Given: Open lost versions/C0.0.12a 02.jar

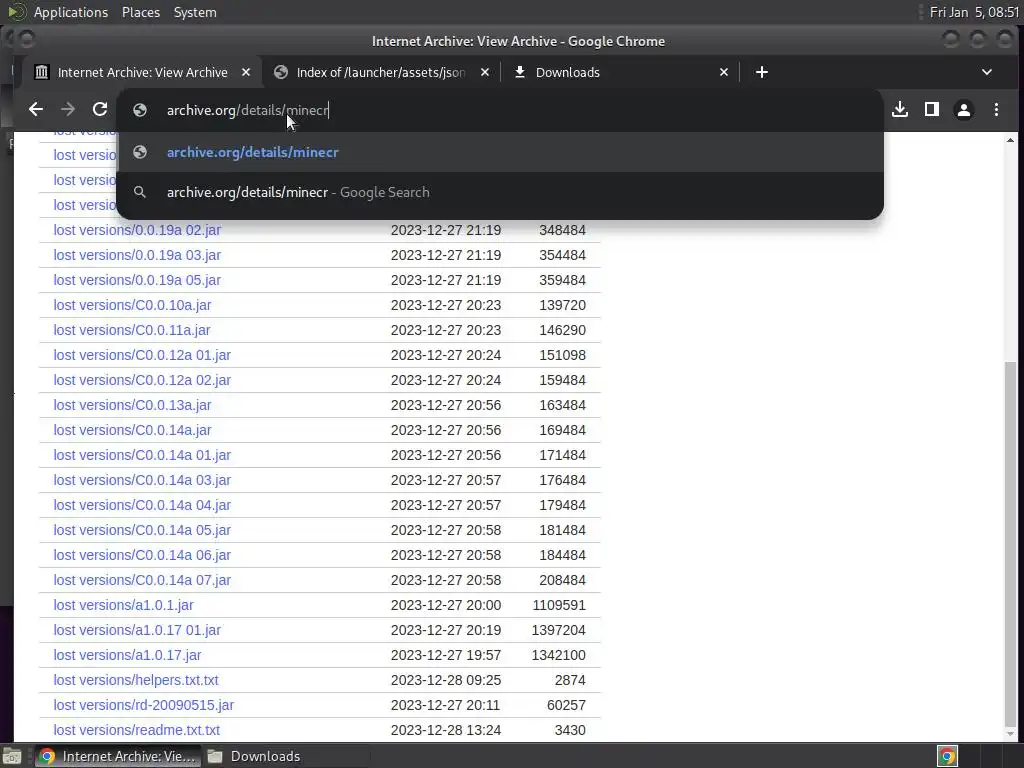Looking at the screenshot, I should [142, 380].
